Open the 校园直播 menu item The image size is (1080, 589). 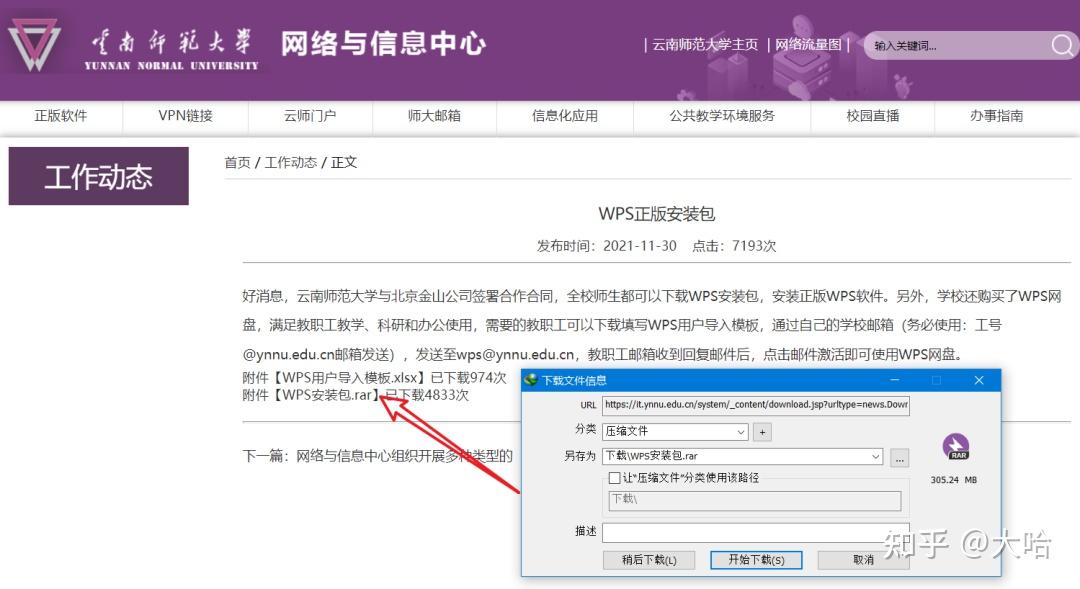pos(873,116)
